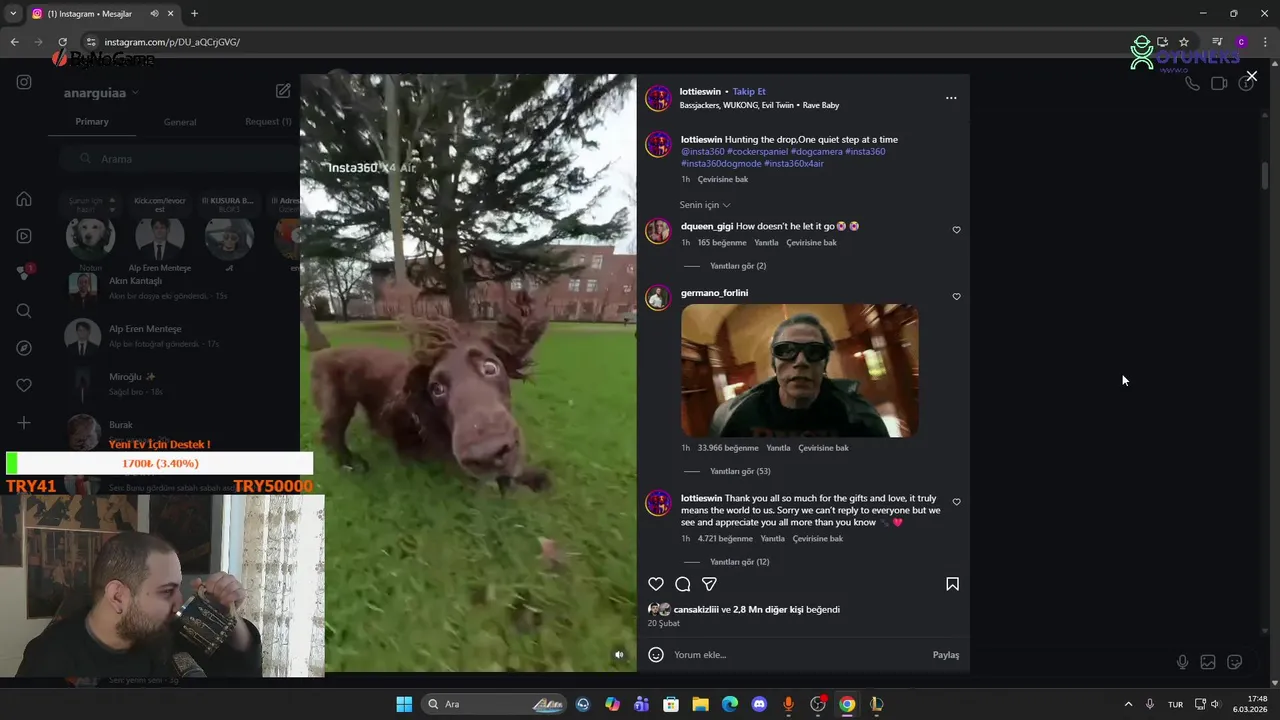Start video call with camera icon
The image size is (1280, 720).
[1219, 84]
